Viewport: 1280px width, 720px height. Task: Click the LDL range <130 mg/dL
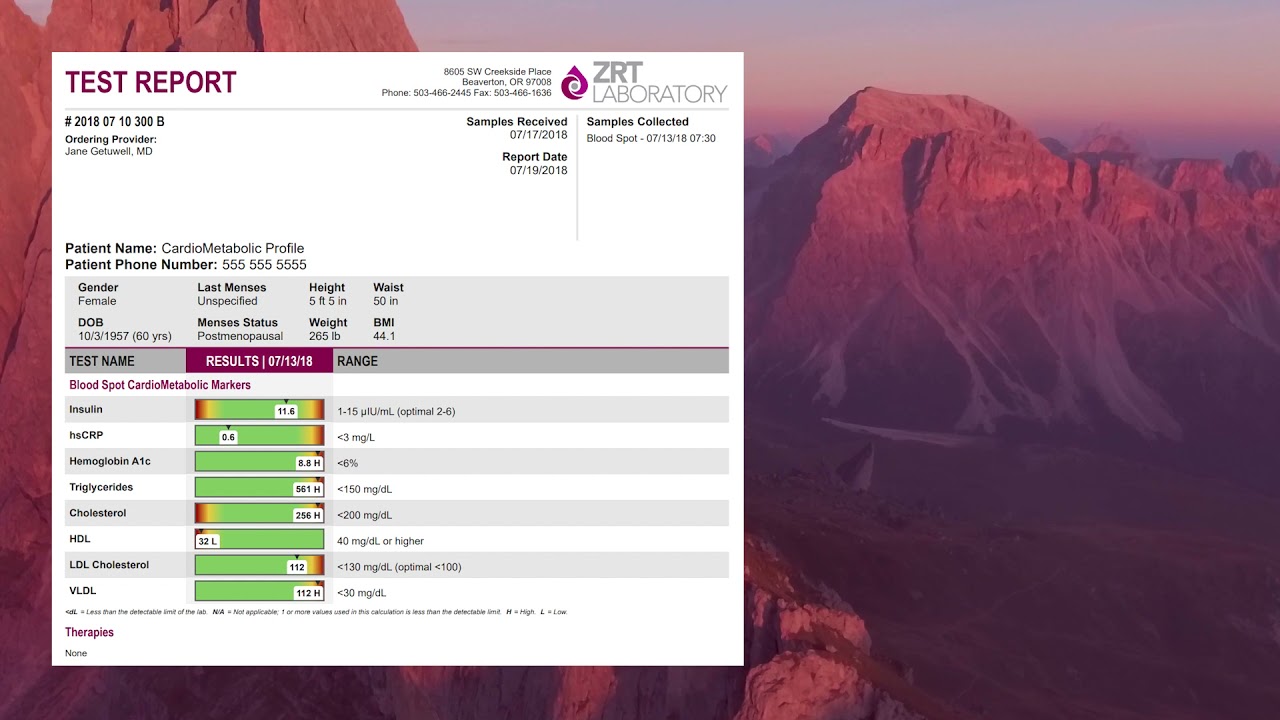pos(399,568)
